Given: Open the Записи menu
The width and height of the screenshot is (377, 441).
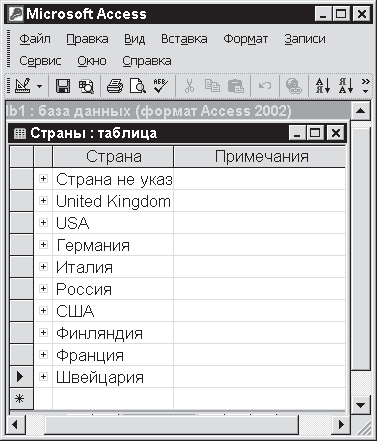Looking at the screenshot, I should coord(305,39).
